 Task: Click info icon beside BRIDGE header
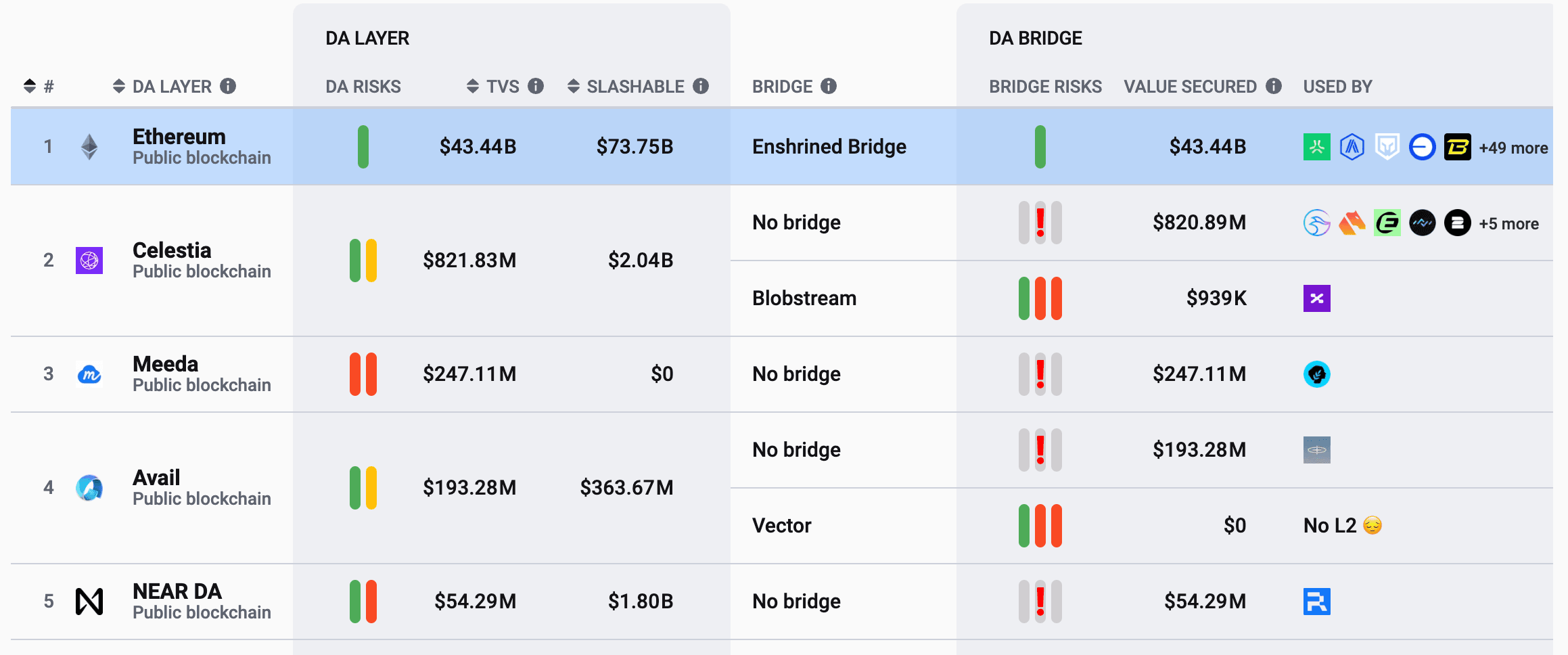click(829, 86)
